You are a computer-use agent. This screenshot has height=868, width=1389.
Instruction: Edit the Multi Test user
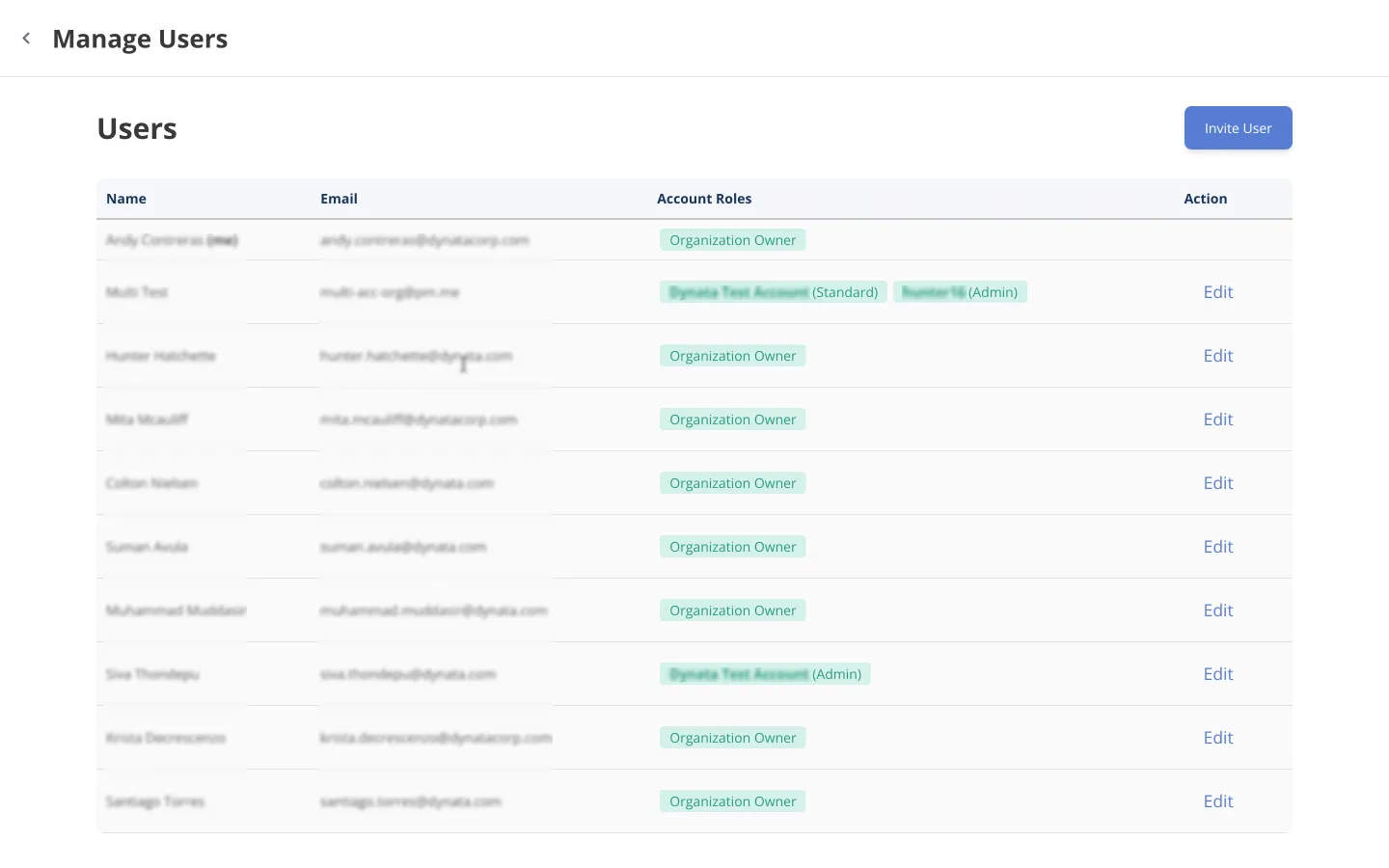[1217, 292]
